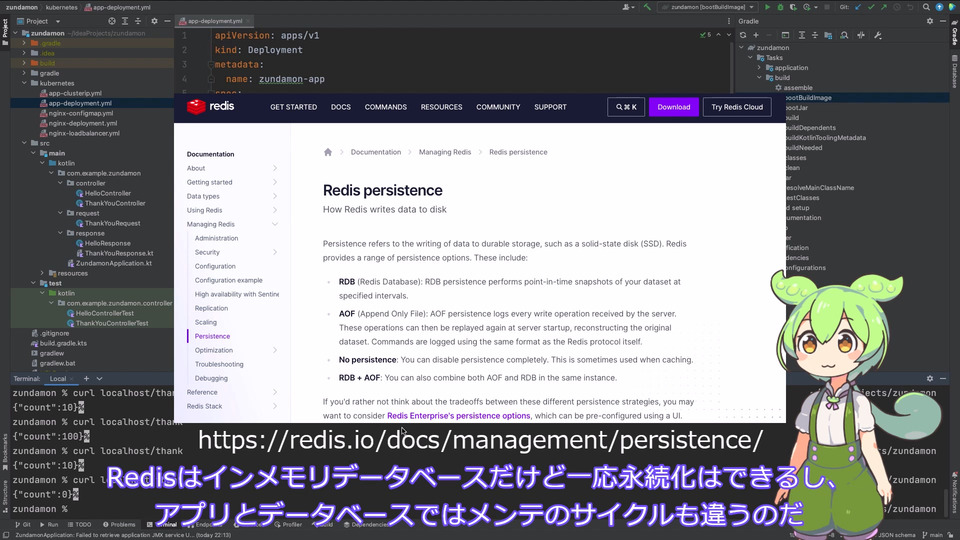Open the GET STARTED menu on Redis site
The image size is (960, 540).
click(293, 107)
